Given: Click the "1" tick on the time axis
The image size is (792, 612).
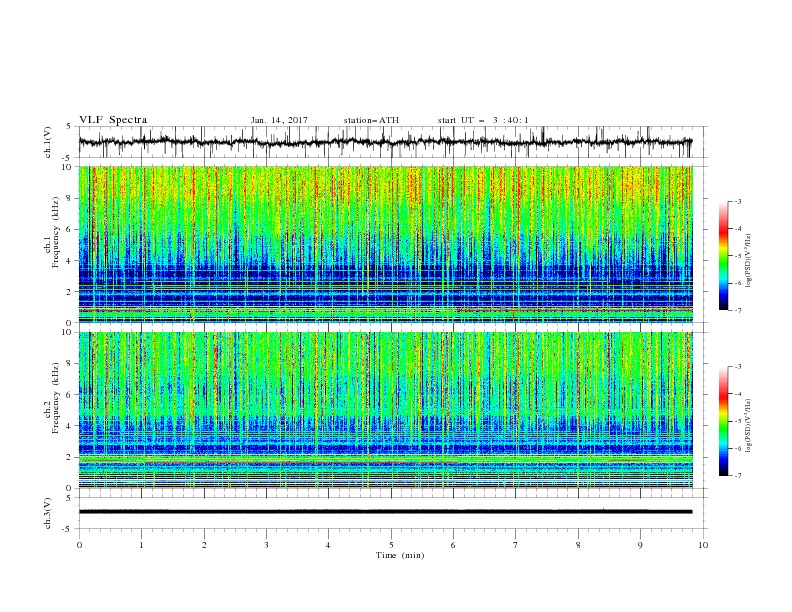Looking at the screenshot, I should 141,545.
